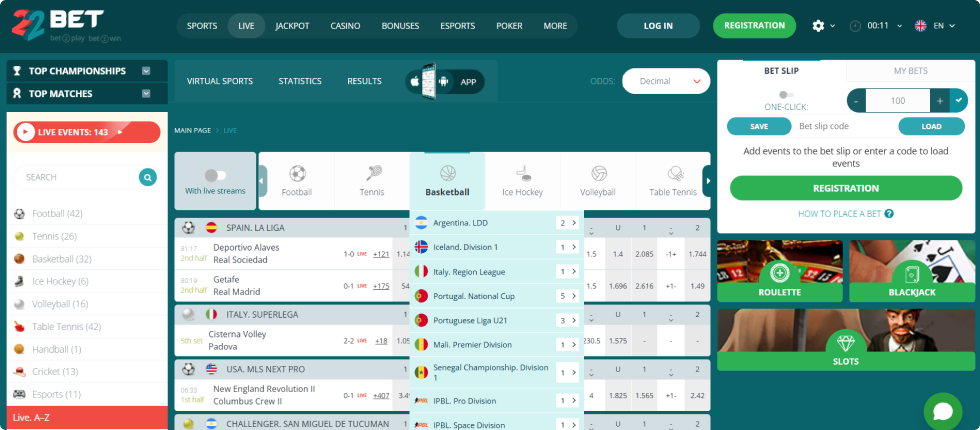Select the Ice Hockey icon in sports carousel
980x430 pixels.
coord(523,173)
